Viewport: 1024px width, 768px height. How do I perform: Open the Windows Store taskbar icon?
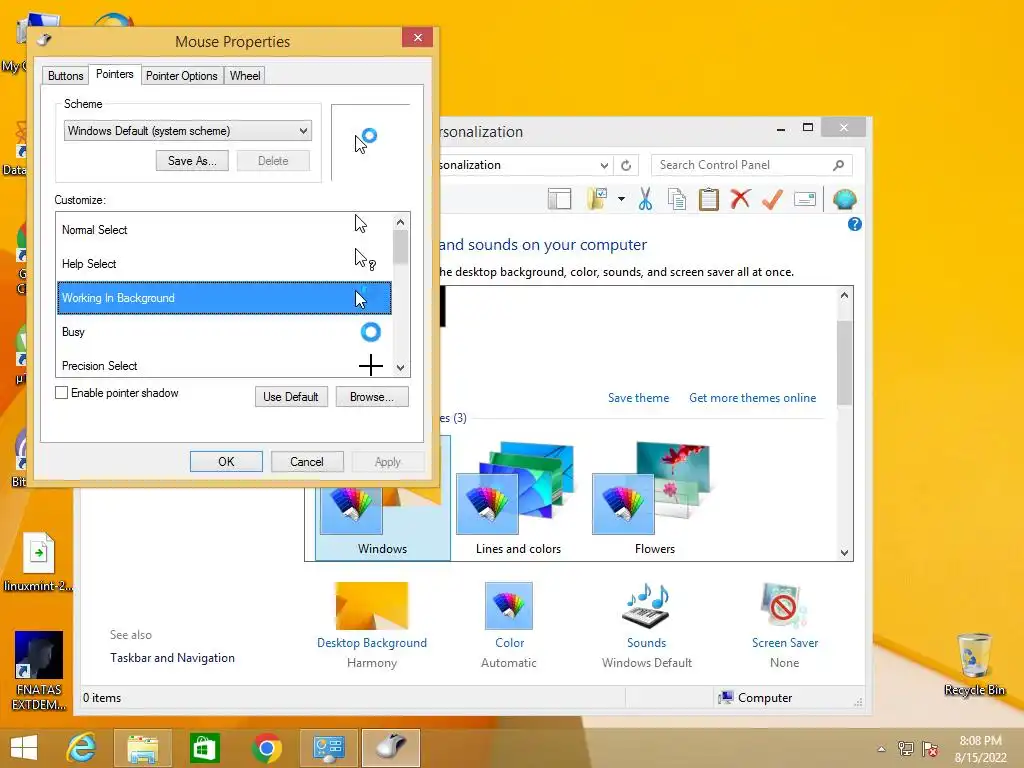pyautogui.click(x=204, y=748)
